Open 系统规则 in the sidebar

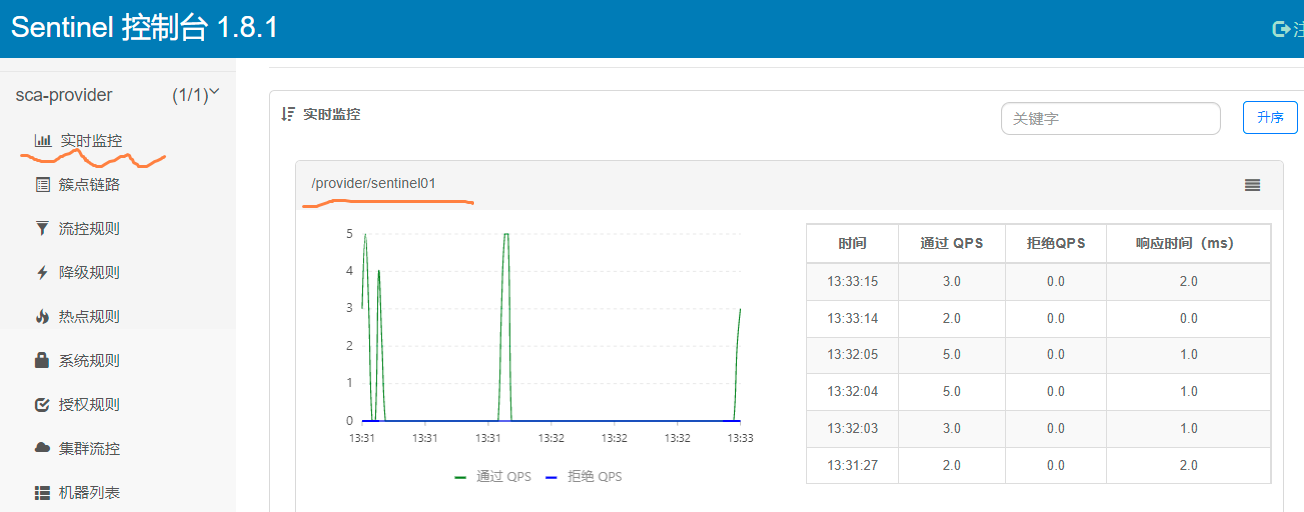coord(89,361)
